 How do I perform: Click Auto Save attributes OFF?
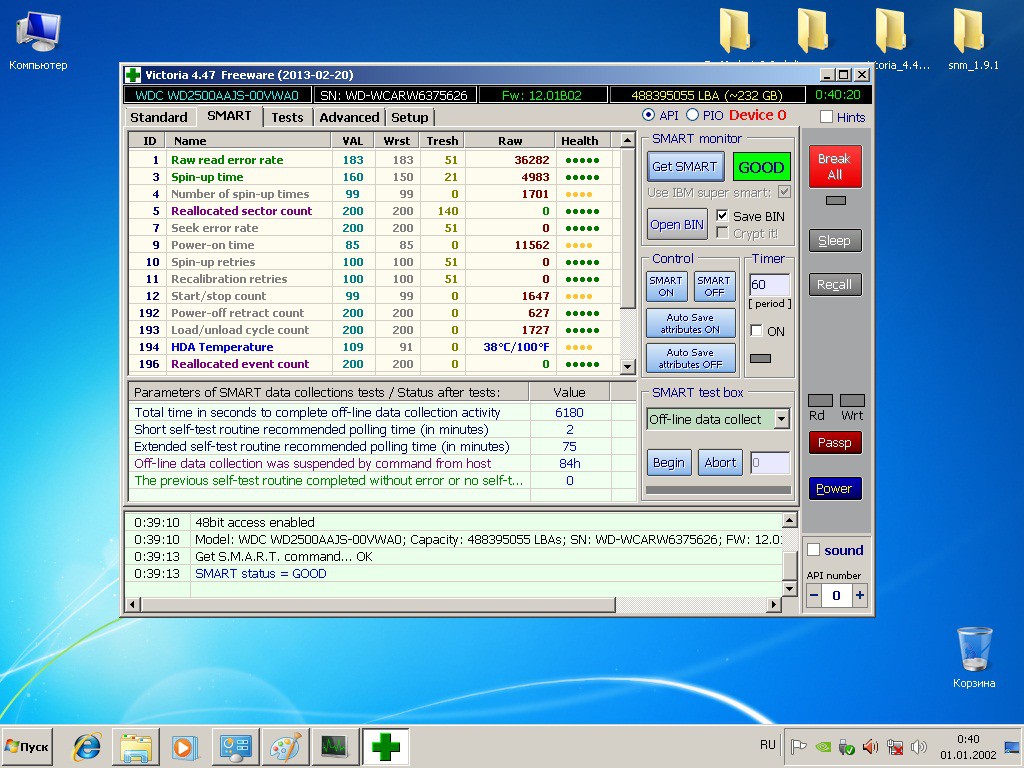(x=690, y=358)
